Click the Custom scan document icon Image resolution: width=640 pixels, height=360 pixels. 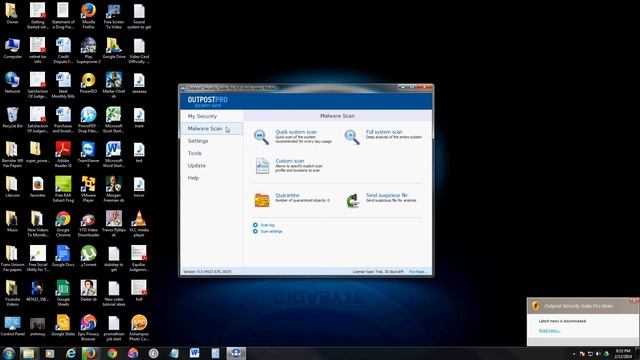tap(262, 166)
